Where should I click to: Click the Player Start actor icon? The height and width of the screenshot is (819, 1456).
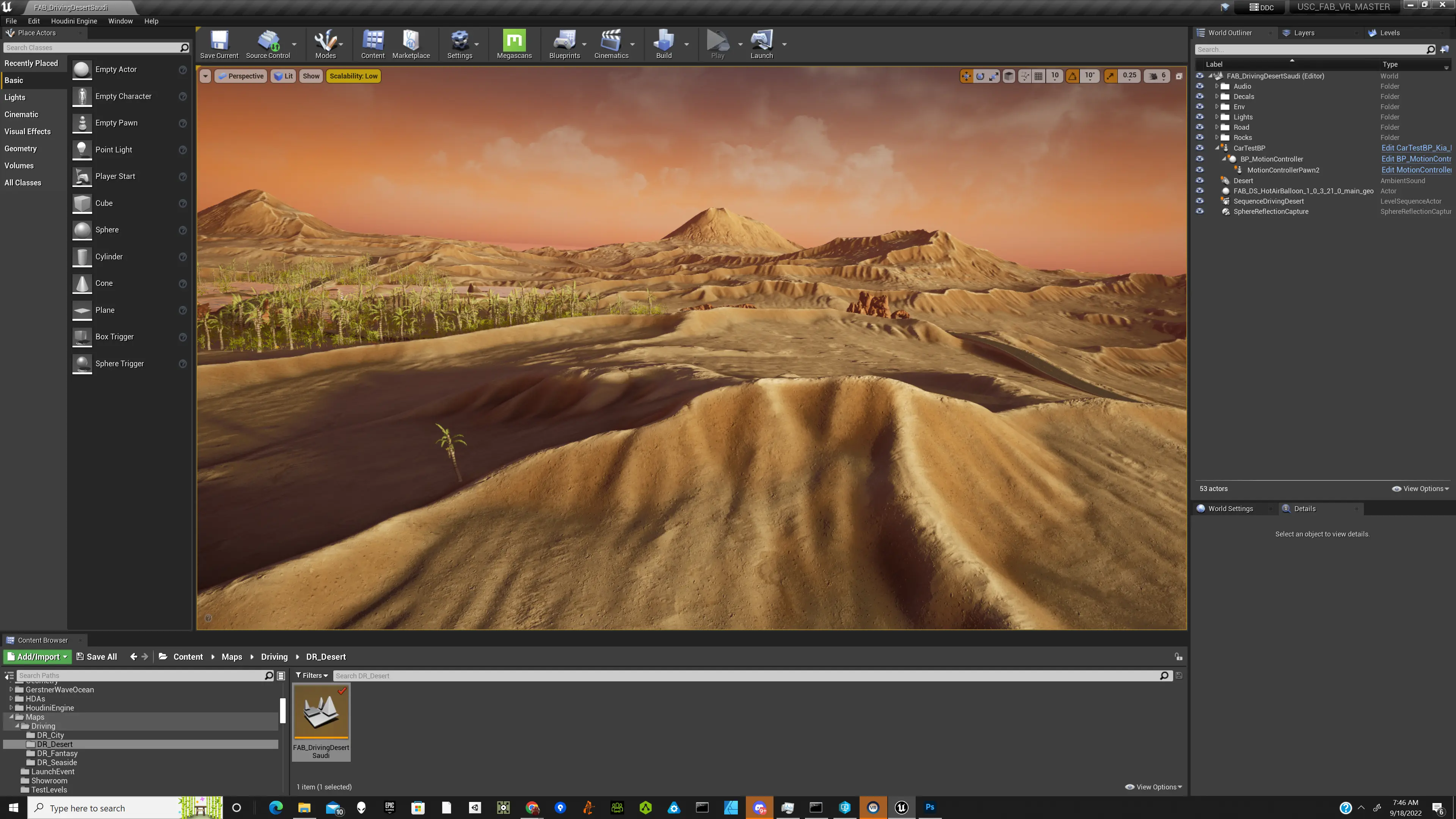pyautogui.click(x=82, y=176)
